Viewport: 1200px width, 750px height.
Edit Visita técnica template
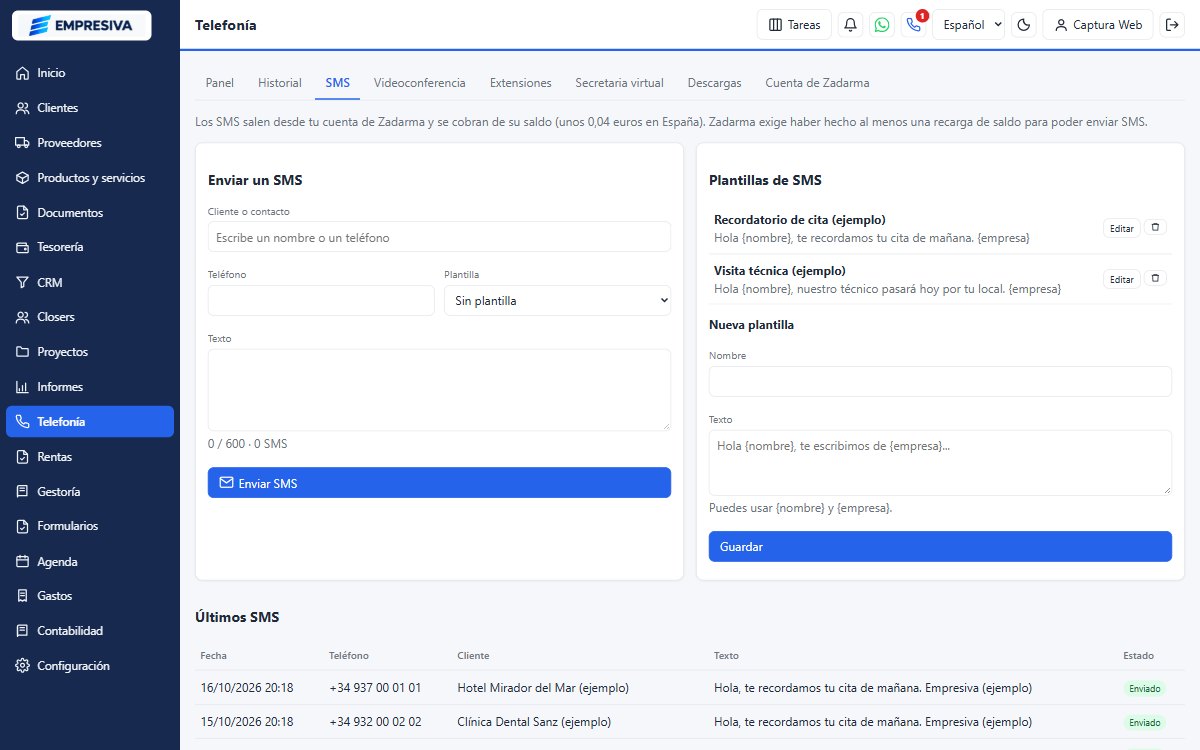(x=1122, y=279)
